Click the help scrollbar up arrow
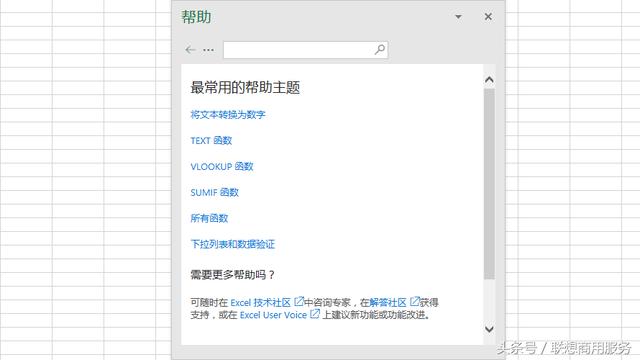 (489, 80)
